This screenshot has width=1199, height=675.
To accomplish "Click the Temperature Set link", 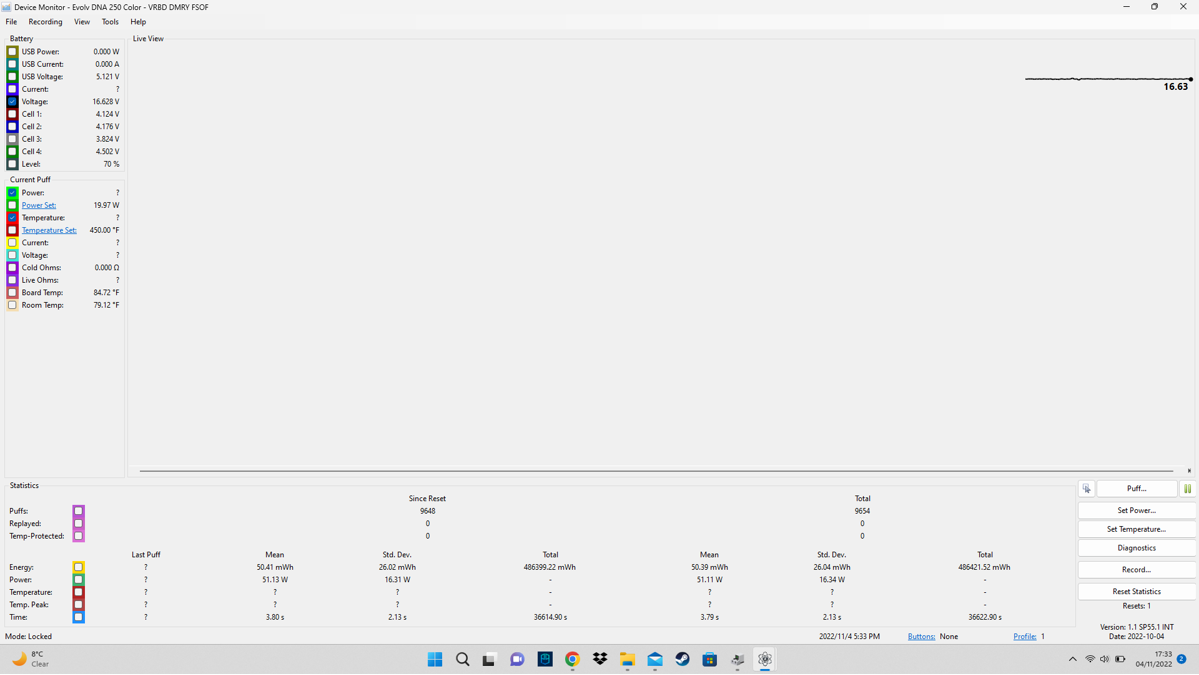I will pyautogui.click(x=49, y=230).
